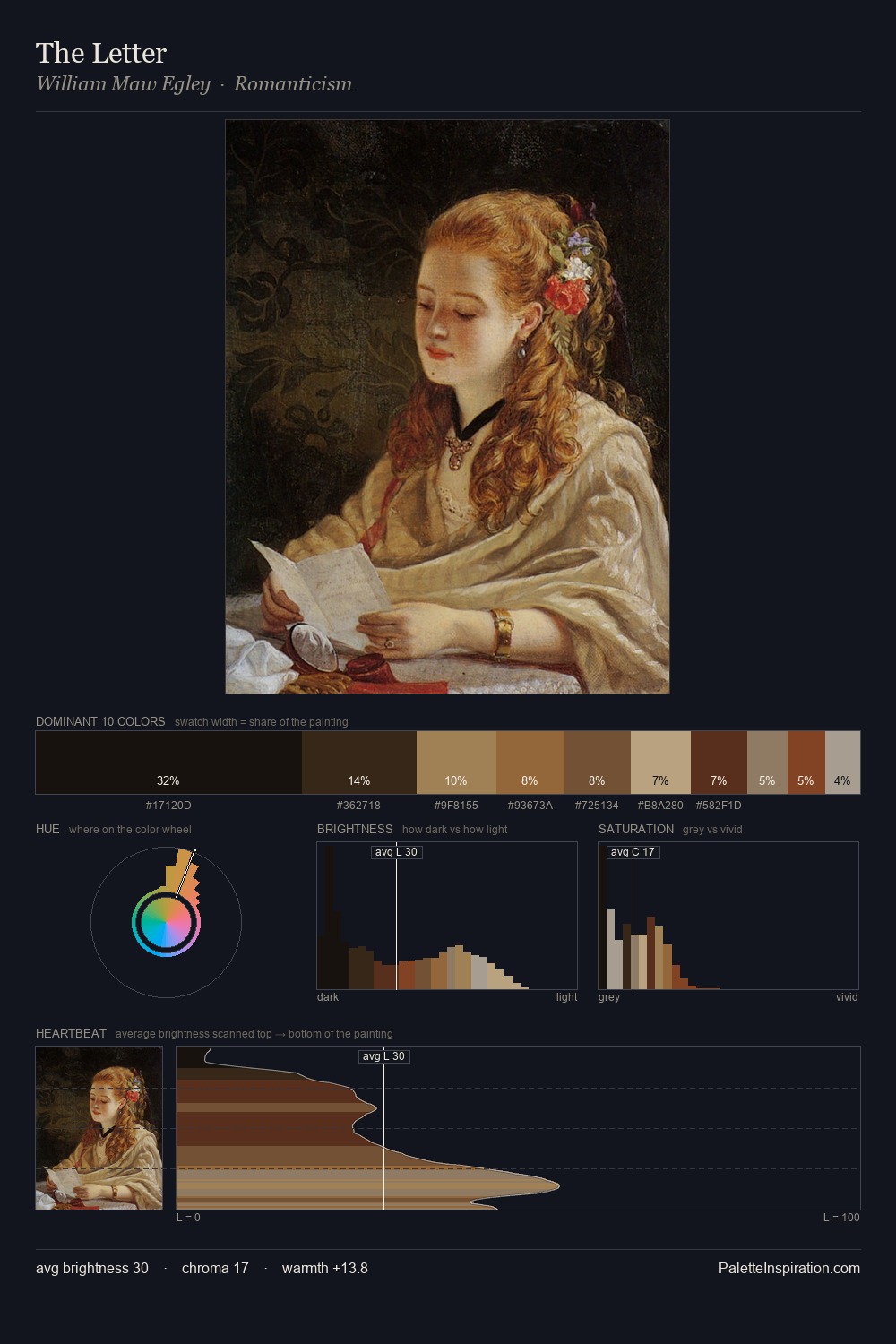Click the SATURATION section heading

[x=636, y=829]
